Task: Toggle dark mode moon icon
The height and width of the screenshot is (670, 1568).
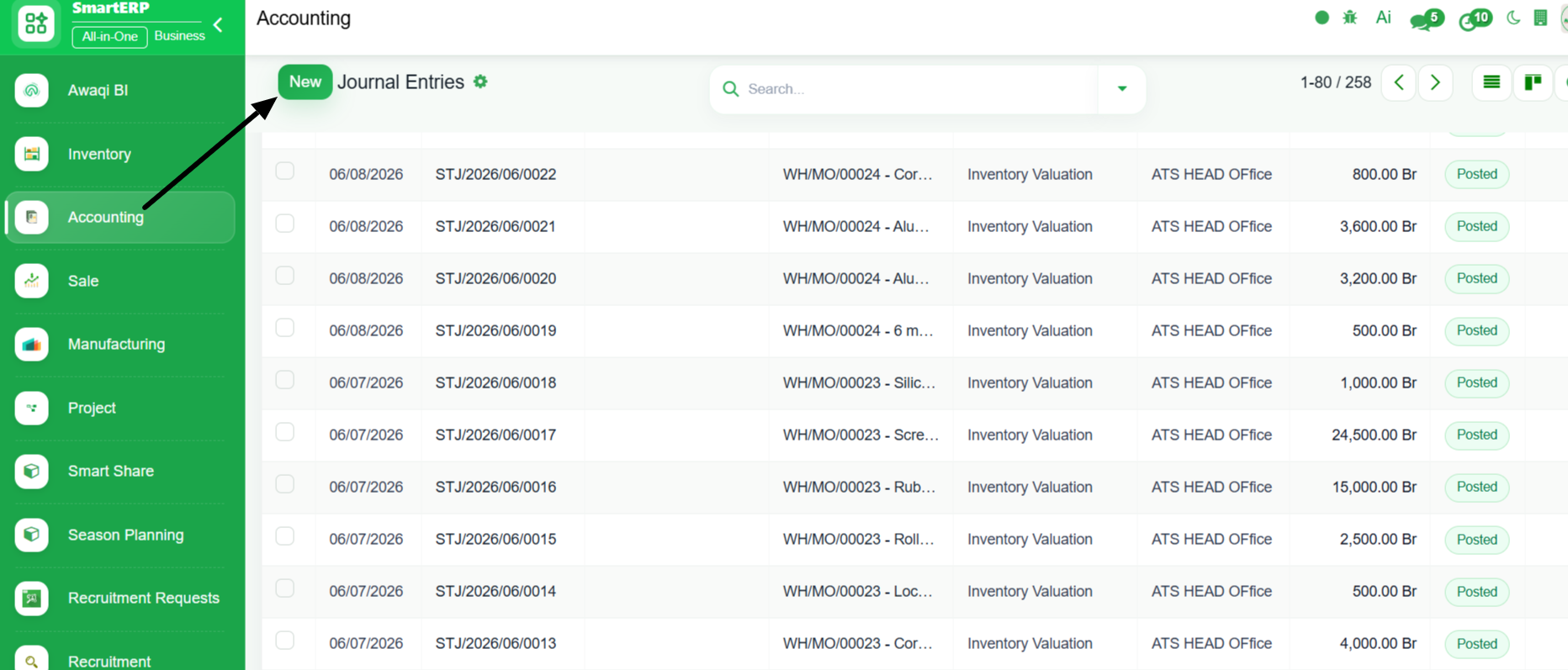Action: click(1513, 18)
